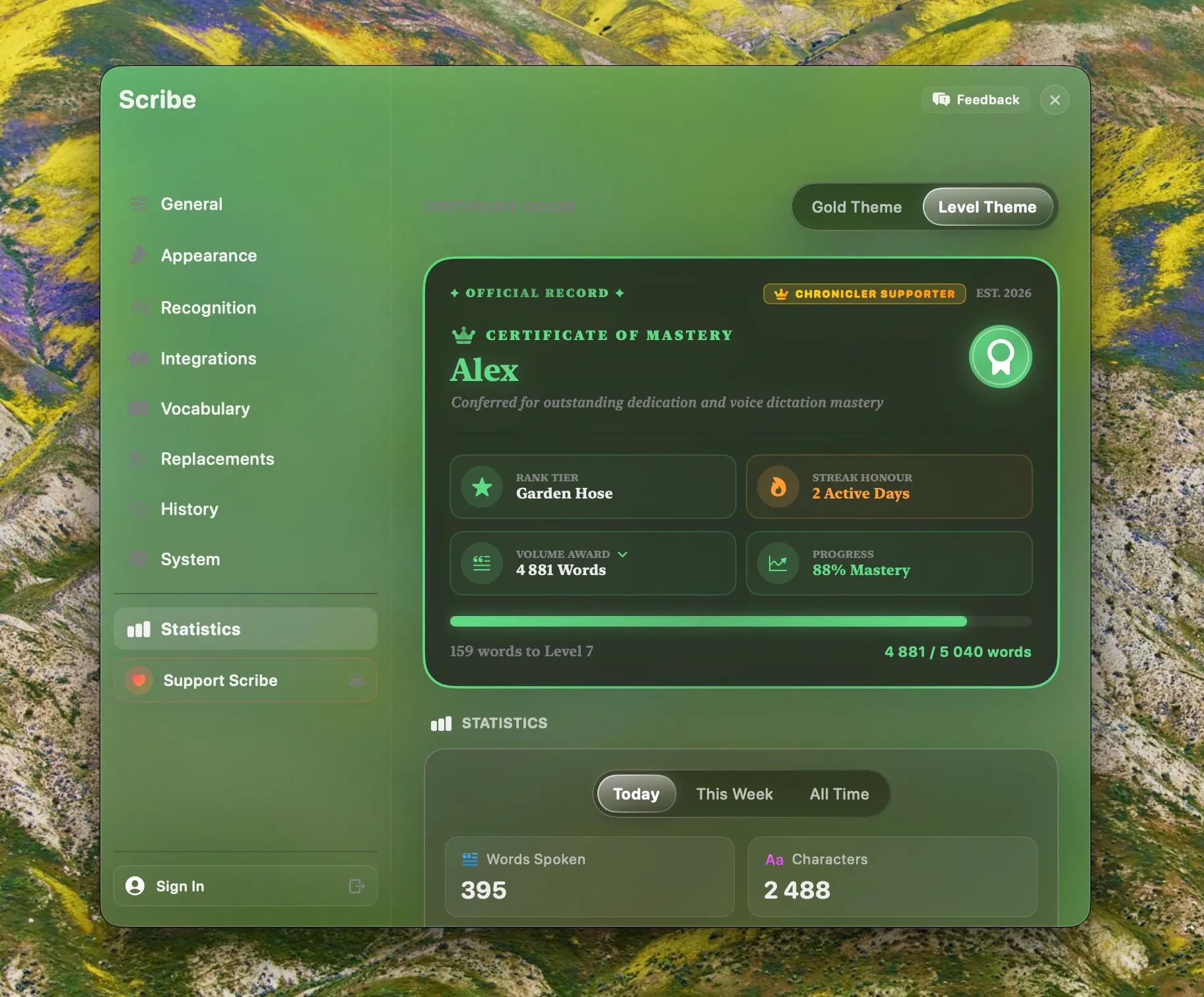The width and height of the screenshot is (1204, 997).
Task: Switch statistics to This Week
Action: (x=734, y=794)
